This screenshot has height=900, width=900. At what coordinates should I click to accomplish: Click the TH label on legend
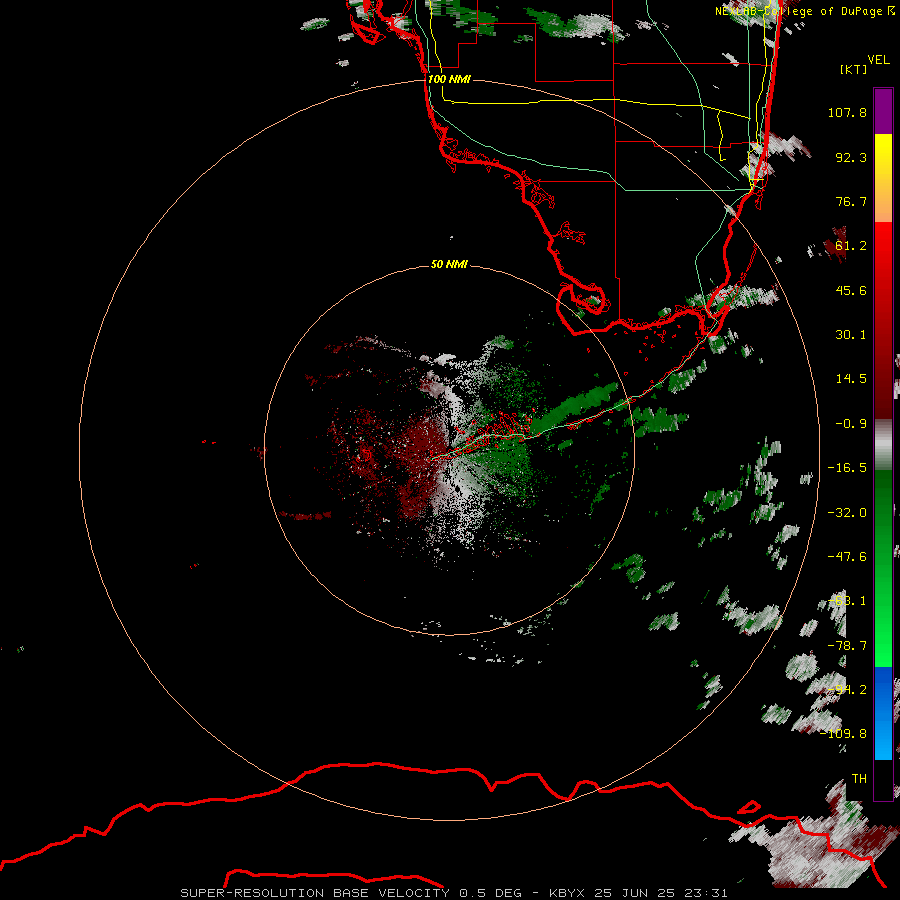(859, 779)
